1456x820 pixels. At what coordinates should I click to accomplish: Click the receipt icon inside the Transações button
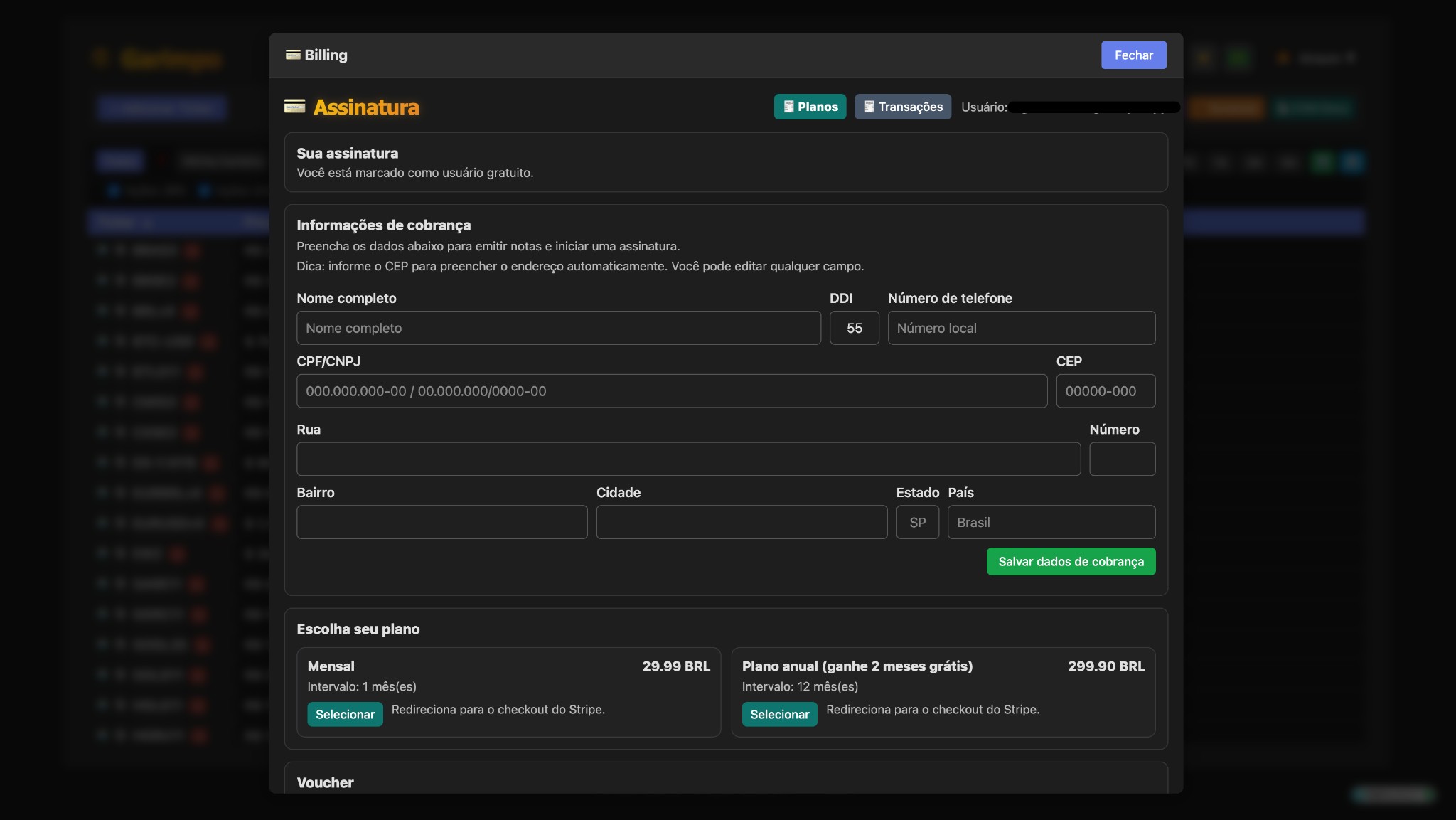click(x=868, y=107)
